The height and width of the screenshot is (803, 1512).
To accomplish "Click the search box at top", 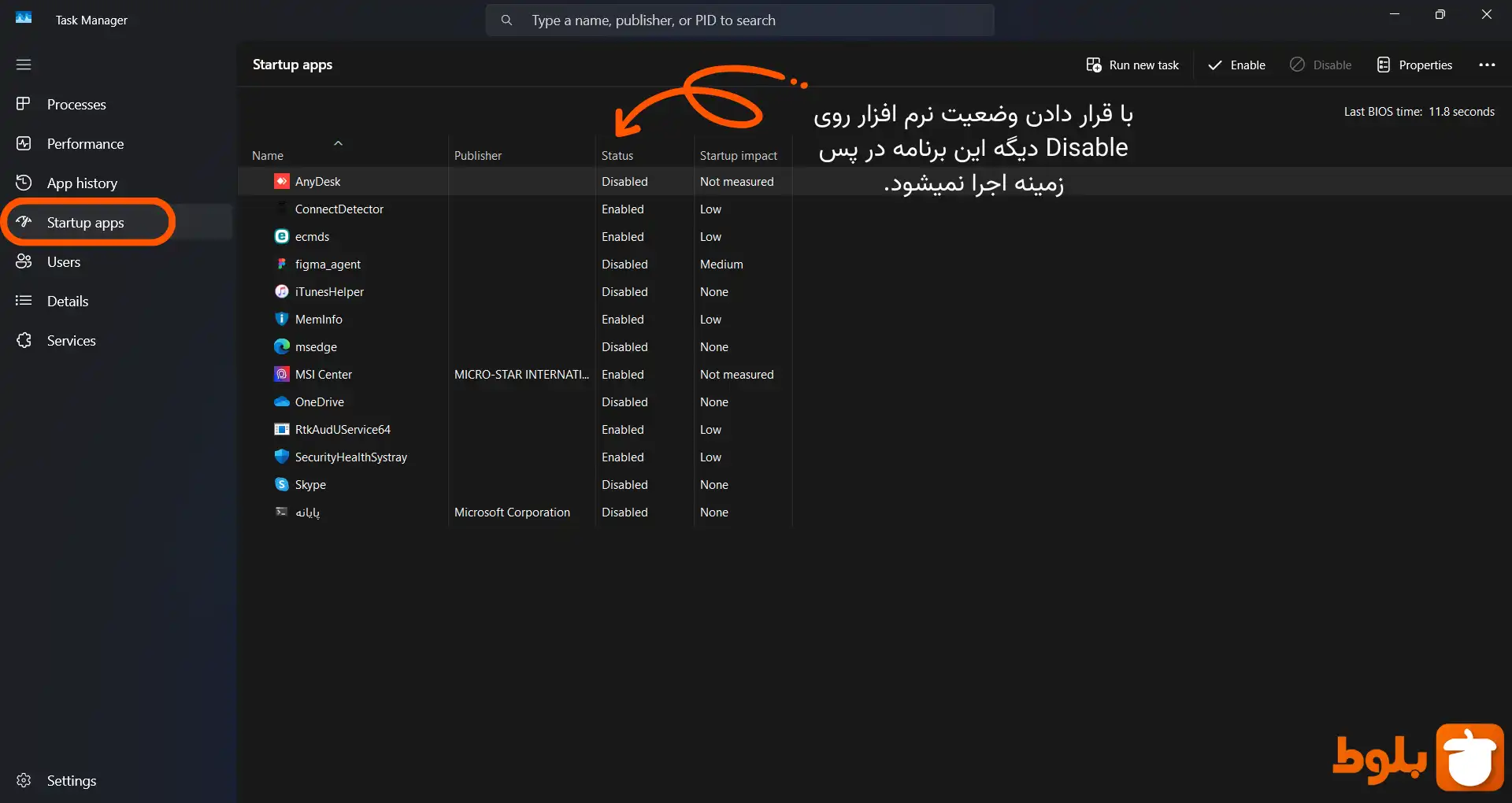I will click(739, 20).
